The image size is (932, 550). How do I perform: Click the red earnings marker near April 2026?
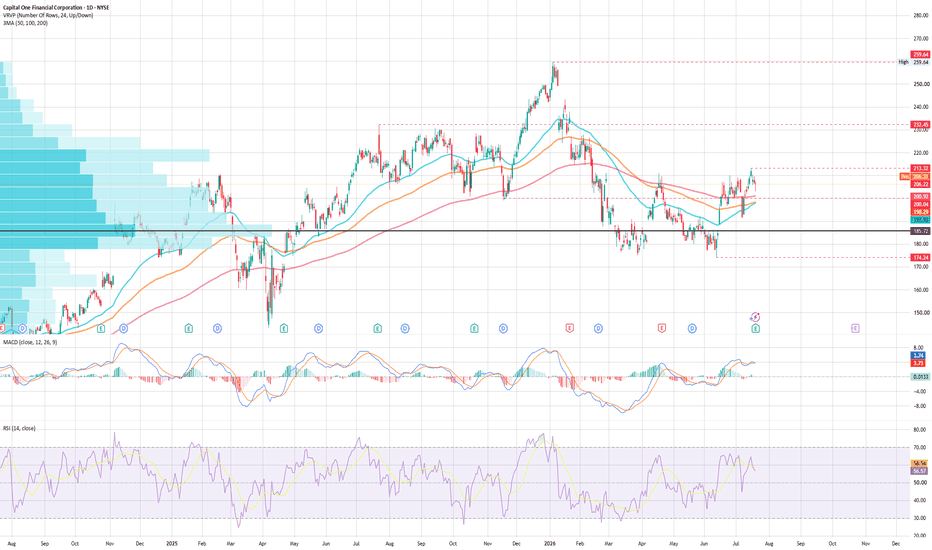(662, 328)
